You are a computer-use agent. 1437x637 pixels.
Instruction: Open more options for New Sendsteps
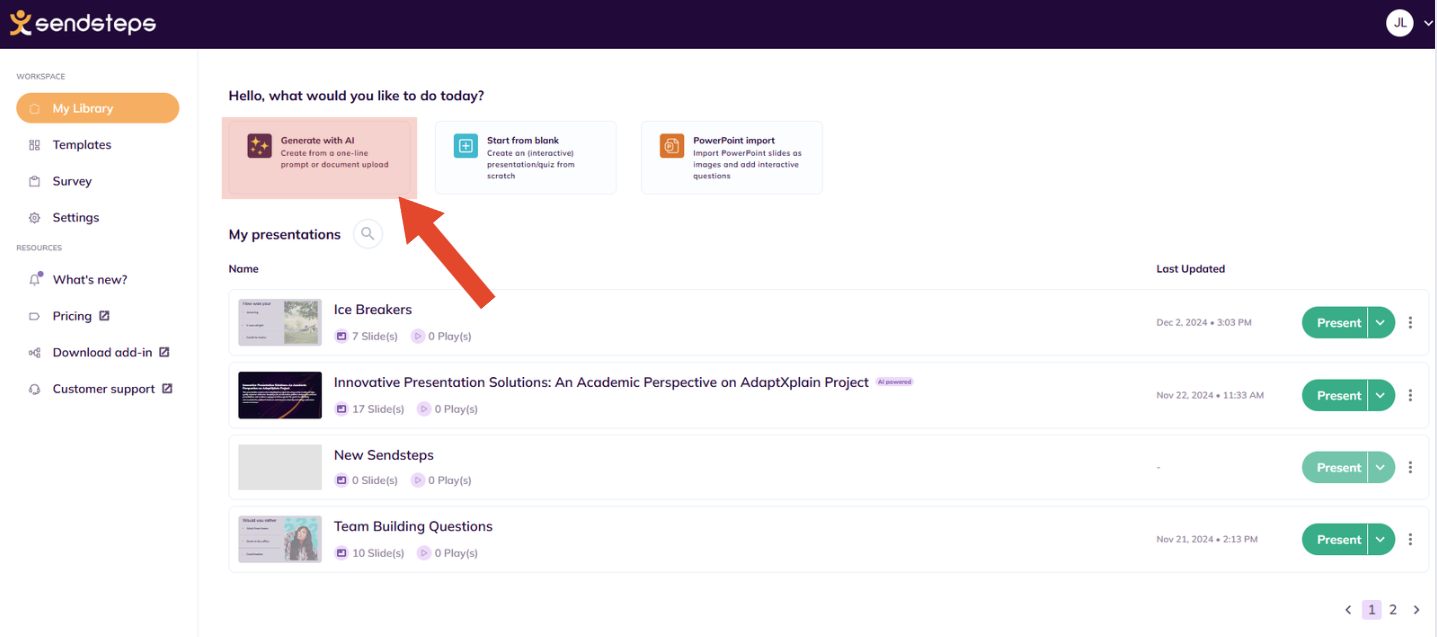(x=1411, y=467)
